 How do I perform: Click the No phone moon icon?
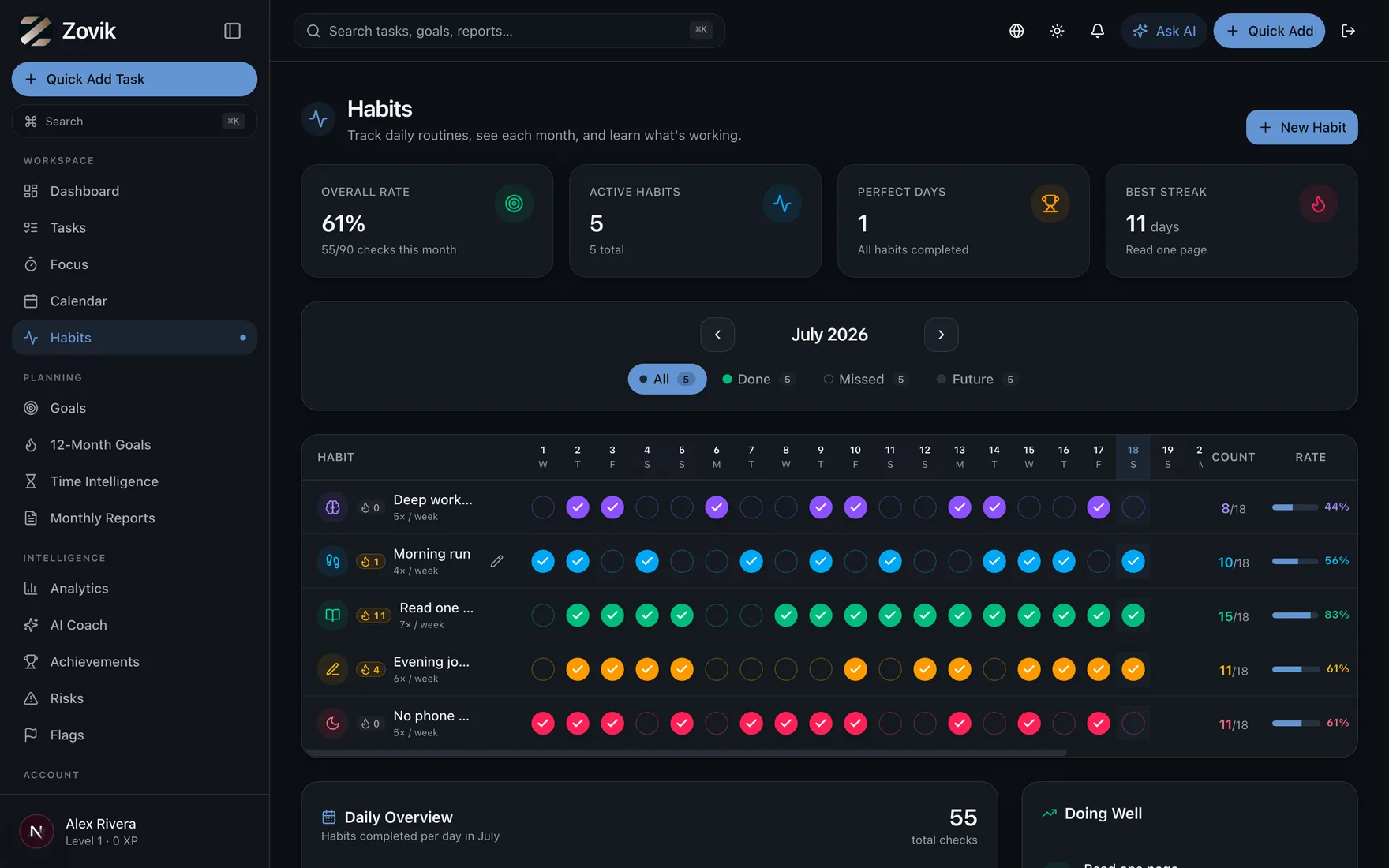click(333, 723)
